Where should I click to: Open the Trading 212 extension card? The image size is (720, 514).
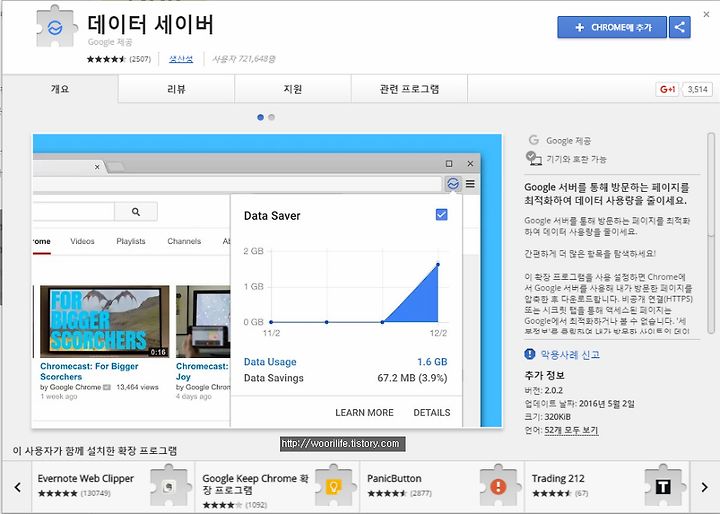tap(607, 486)
